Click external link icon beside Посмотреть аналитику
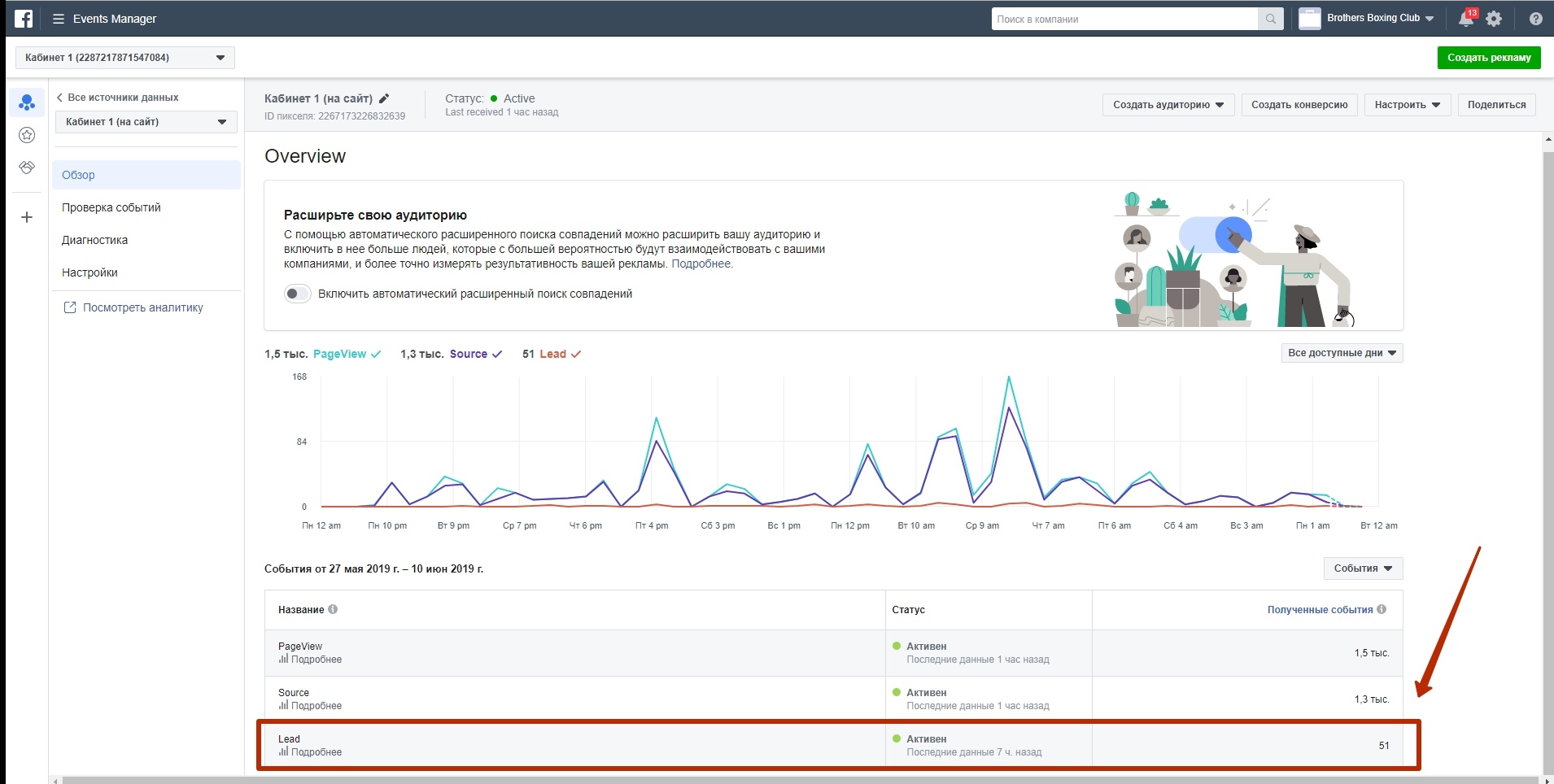 coord(70,307)
